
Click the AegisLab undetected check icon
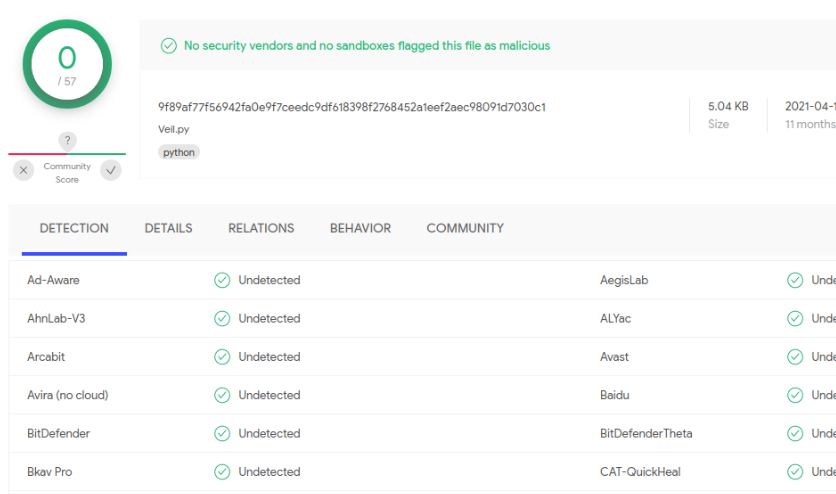click(x=795, y=280)
